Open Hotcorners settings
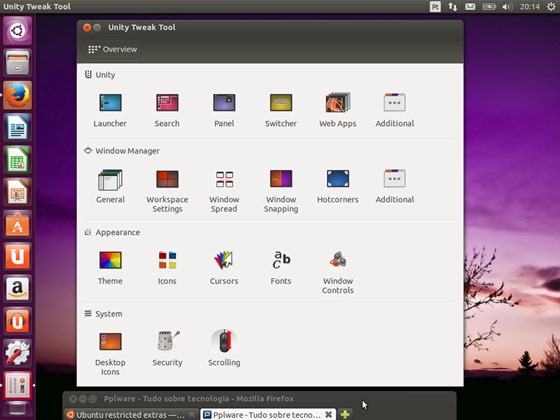The width and height of the screenshot is (560, 420). point(338,186)
